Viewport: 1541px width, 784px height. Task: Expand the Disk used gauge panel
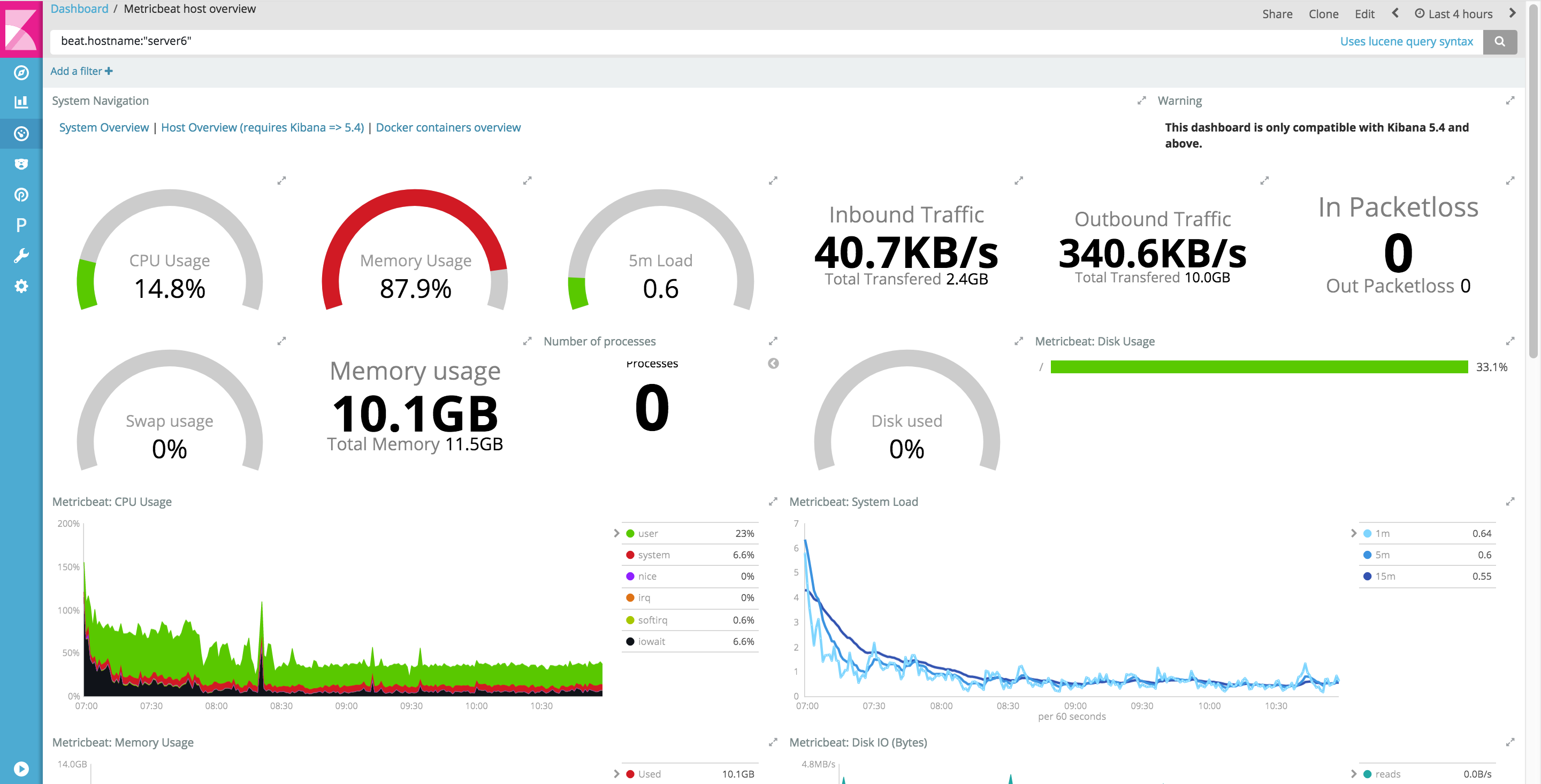point(1019,341)
